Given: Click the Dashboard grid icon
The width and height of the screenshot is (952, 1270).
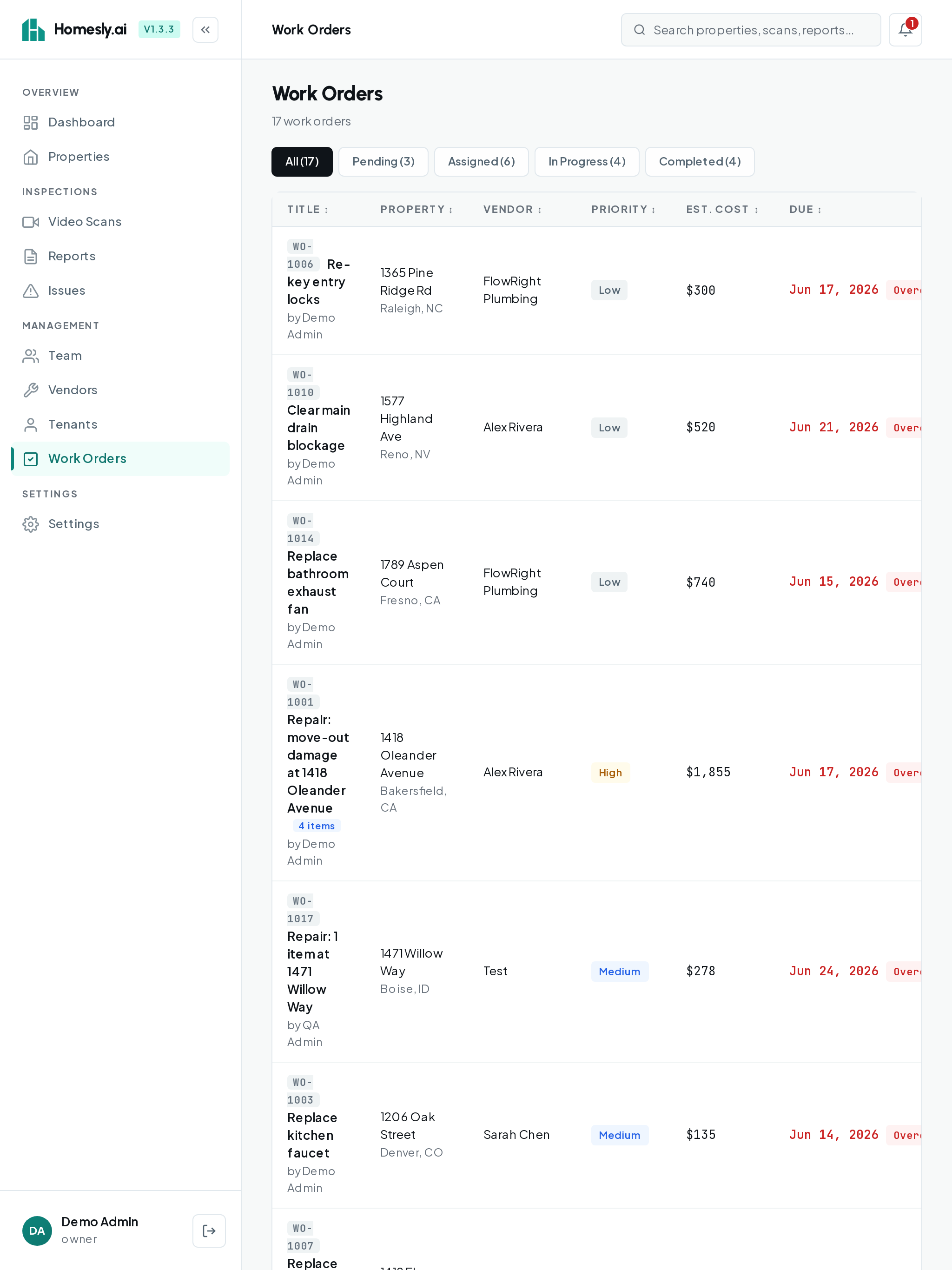Looking at the screenshot, I should [30, 122].
